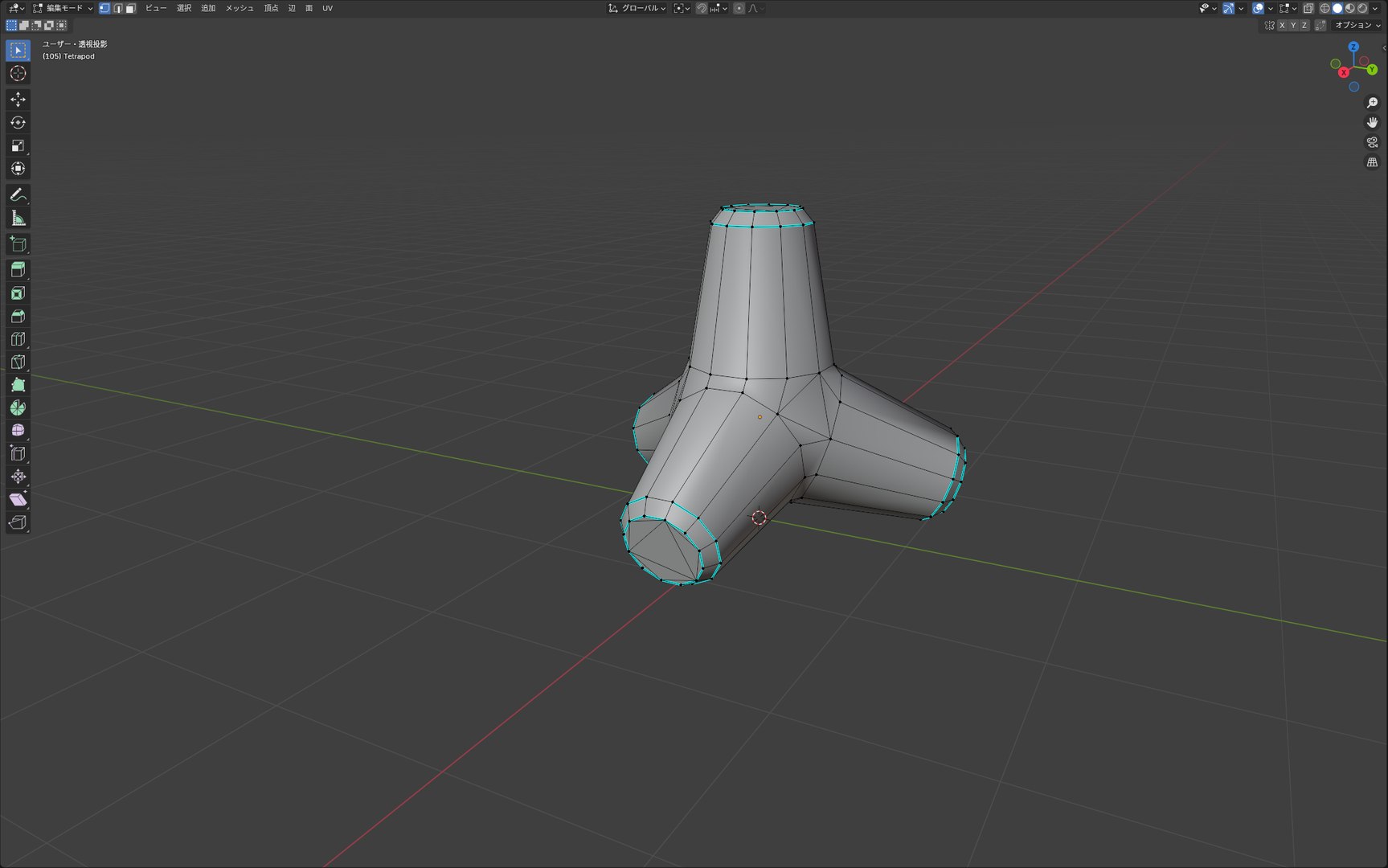Select the Bevel tool
1388x868 pixels.
pyautogui.click(x=18, y=316)
